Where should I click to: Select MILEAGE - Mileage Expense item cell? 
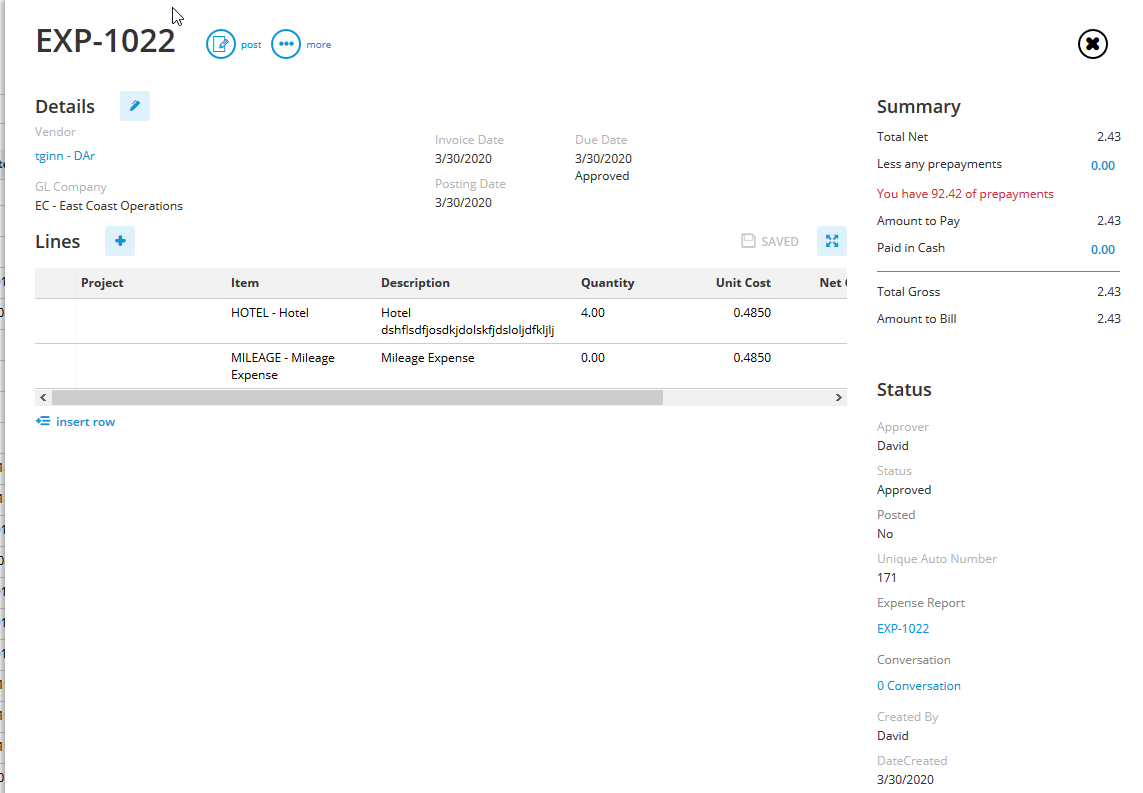tap(300, 366)
